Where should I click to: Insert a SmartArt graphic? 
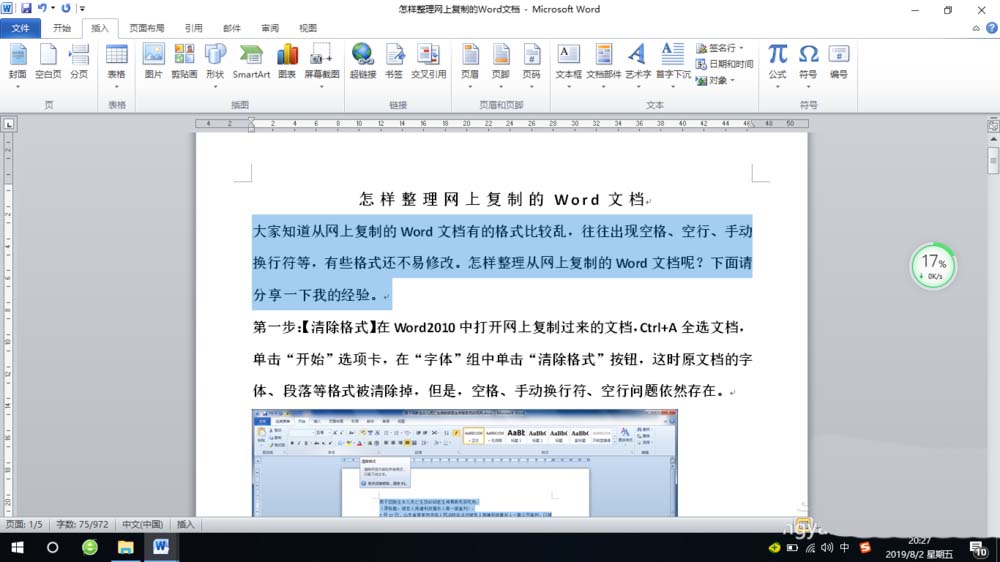point(251,62)
